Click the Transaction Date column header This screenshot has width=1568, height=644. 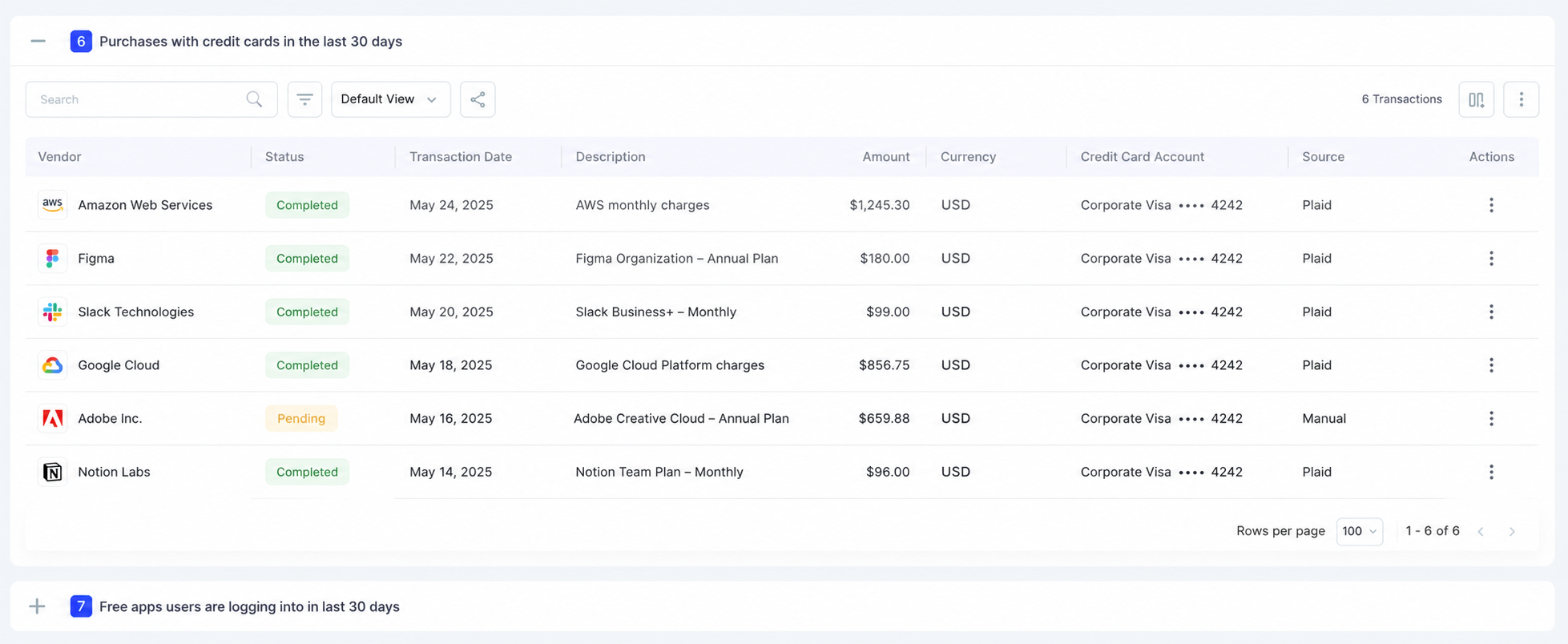click(461, 157)
